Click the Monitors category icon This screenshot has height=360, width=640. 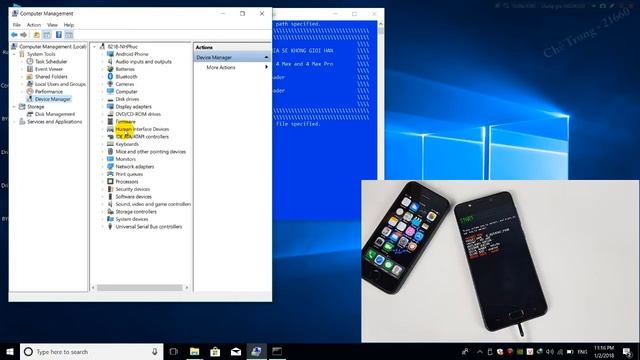[x=110, y=159]
